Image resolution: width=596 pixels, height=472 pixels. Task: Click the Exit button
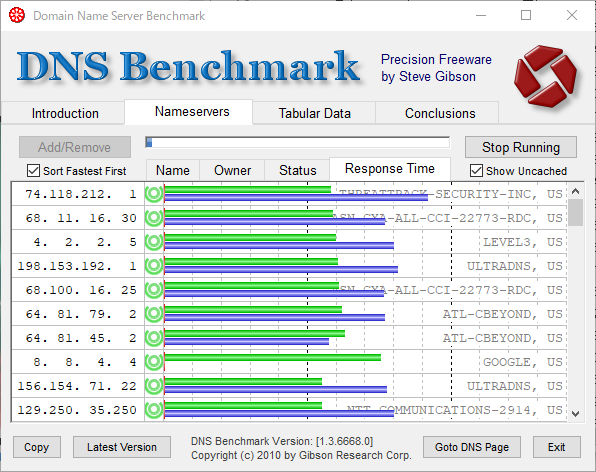[x=556, y=447]
